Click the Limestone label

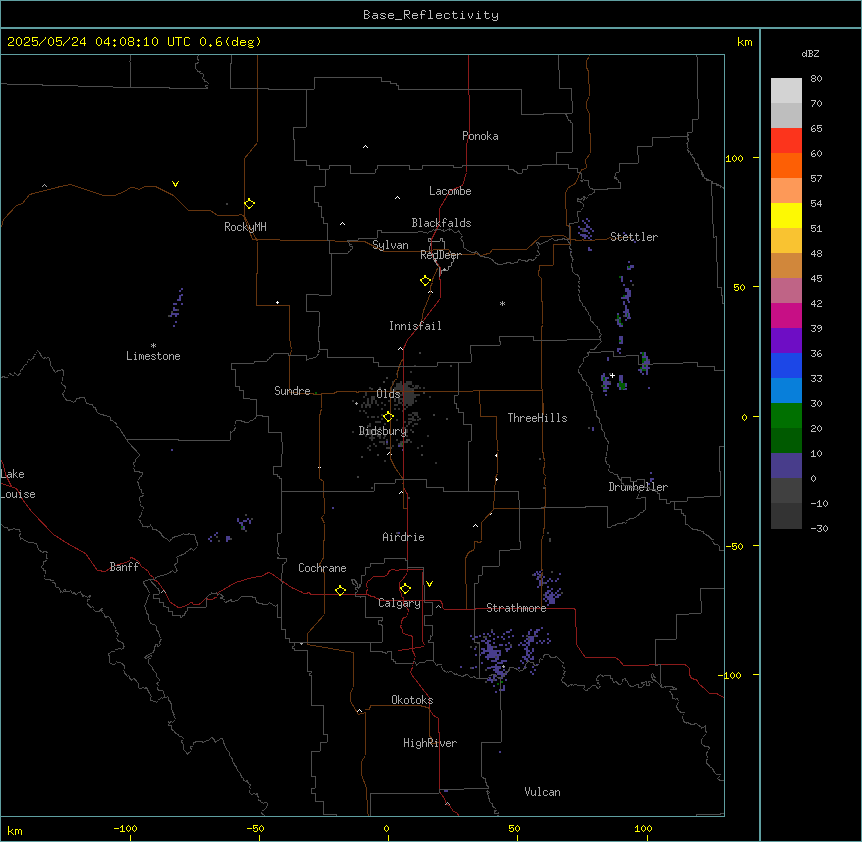pos(153,356)
